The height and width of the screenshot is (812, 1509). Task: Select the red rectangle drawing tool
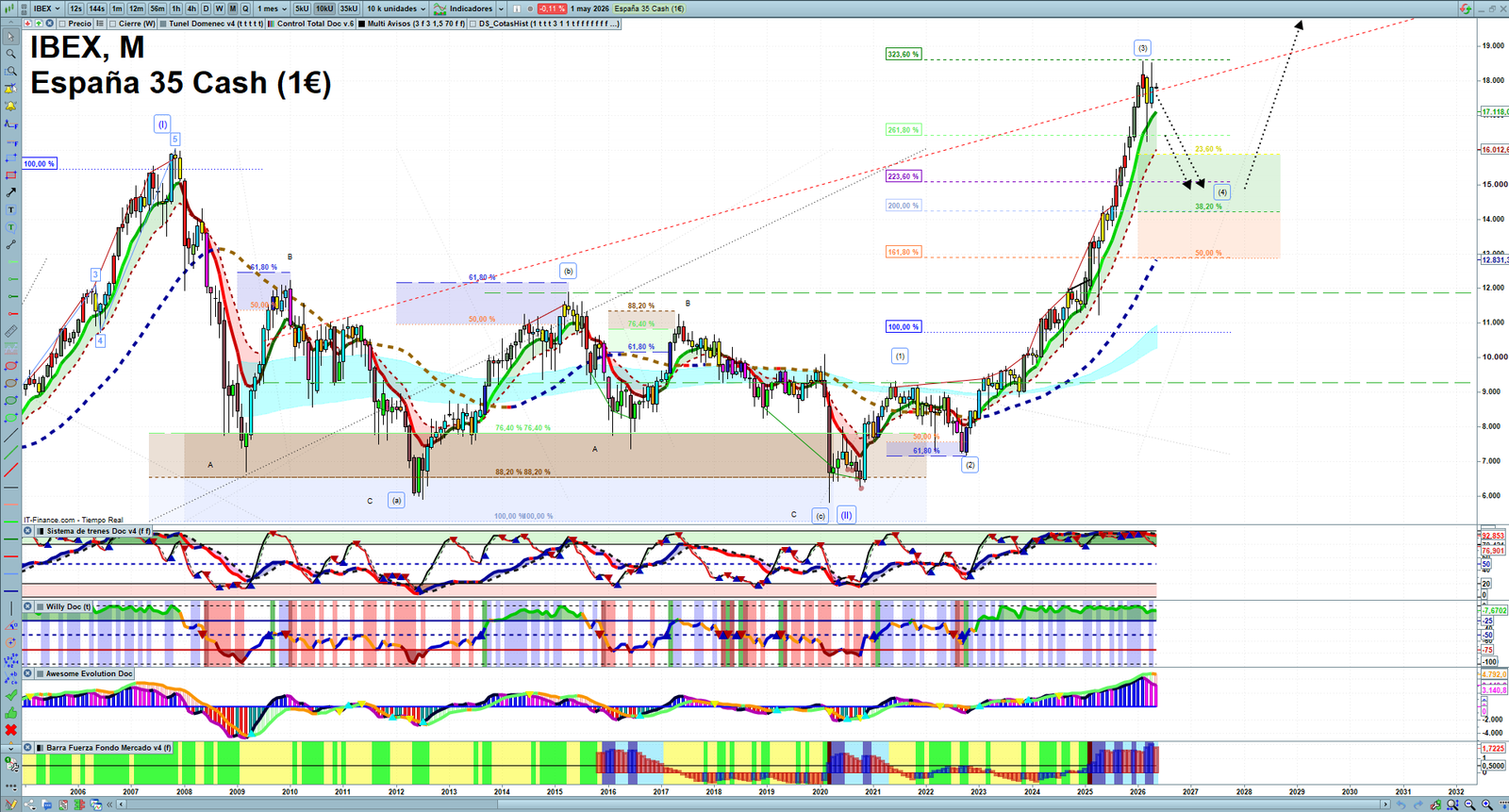pyautogui.click(x=11, y=175)
